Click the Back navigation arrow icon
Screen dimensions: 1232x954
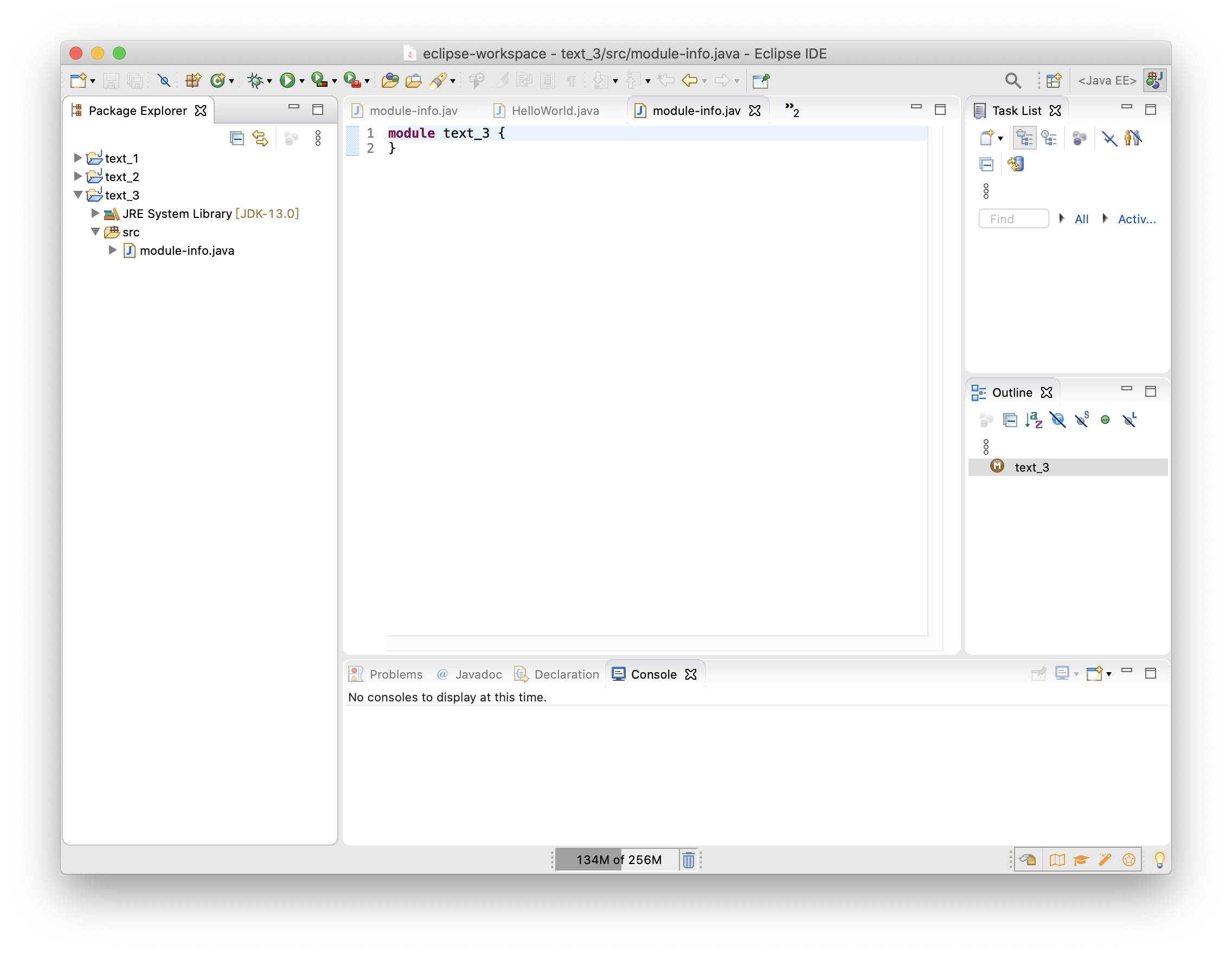[x=689, y=81]
